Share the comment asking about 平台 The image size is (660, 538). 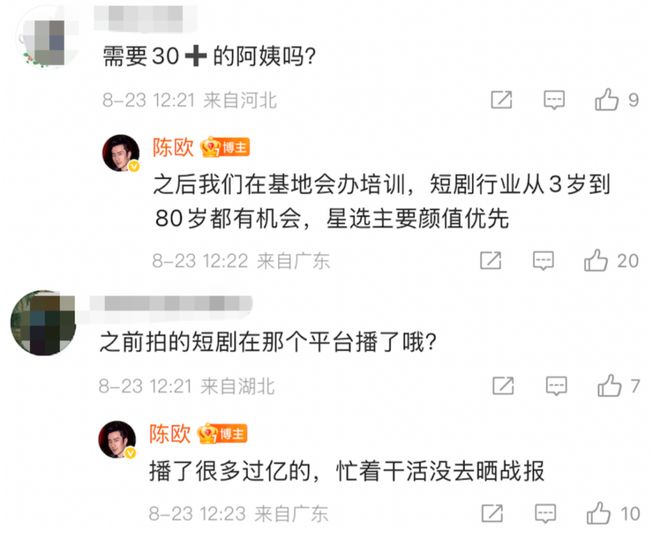tap(502, 386)
